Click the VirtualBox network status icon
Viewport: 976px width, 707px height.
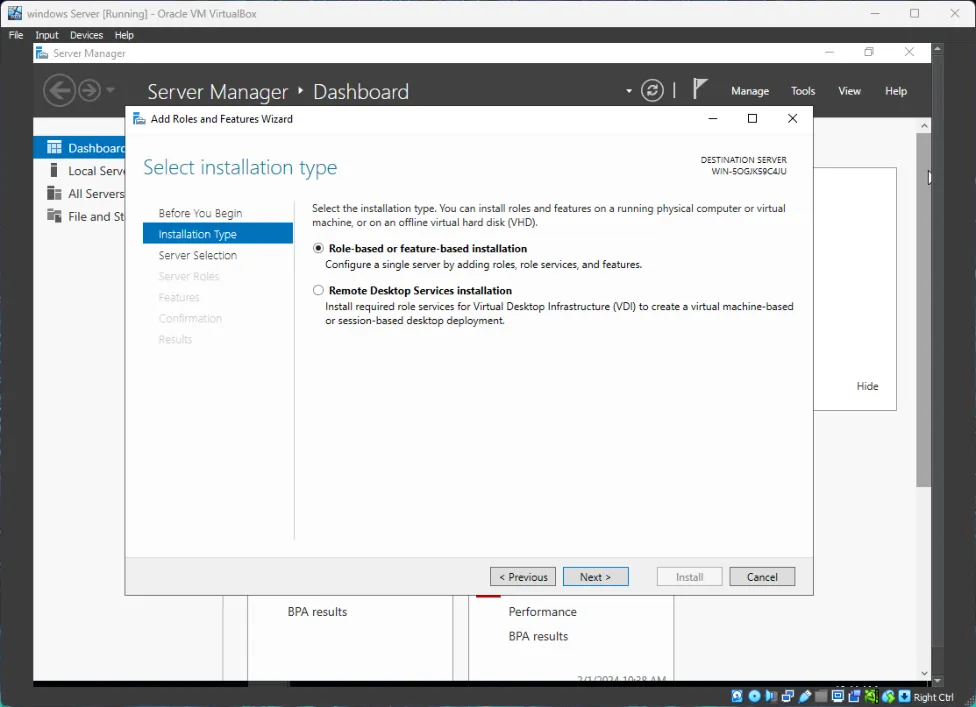pyautogui.click(x=788, y=696)
